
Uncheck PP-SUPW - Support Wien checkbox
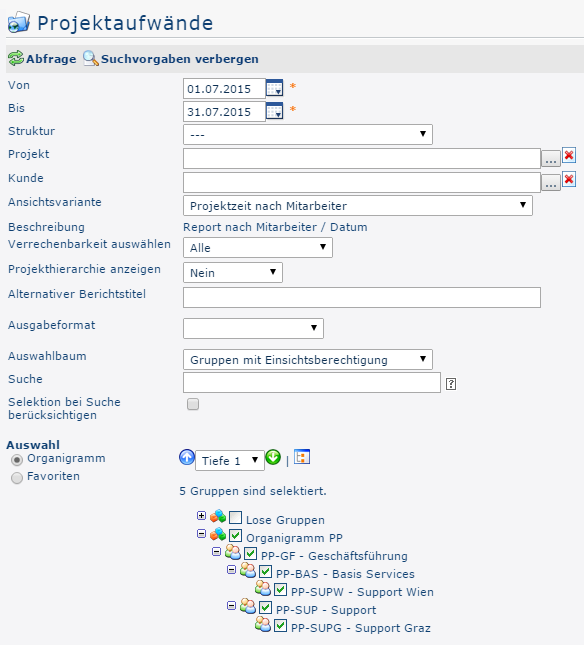pos(280,589)
